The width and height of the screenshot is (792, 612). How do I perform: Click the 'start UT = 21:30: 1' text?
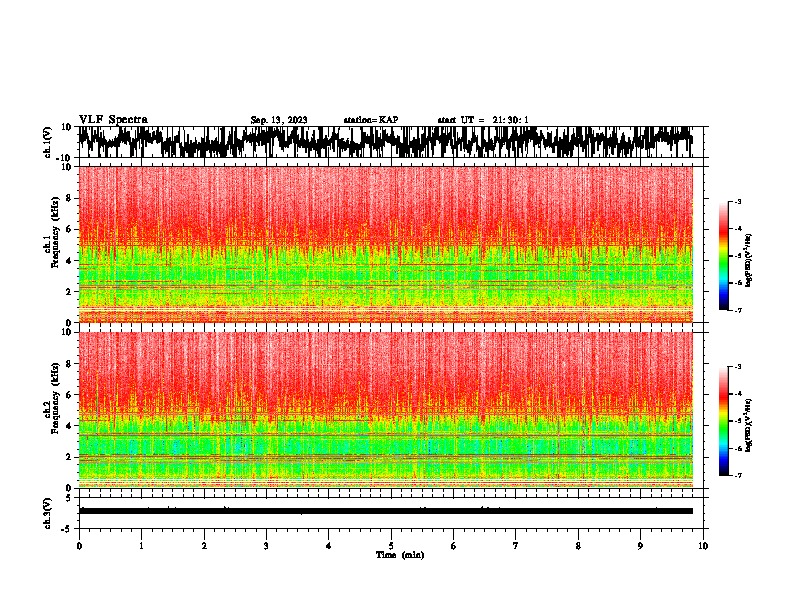point(483,120)
